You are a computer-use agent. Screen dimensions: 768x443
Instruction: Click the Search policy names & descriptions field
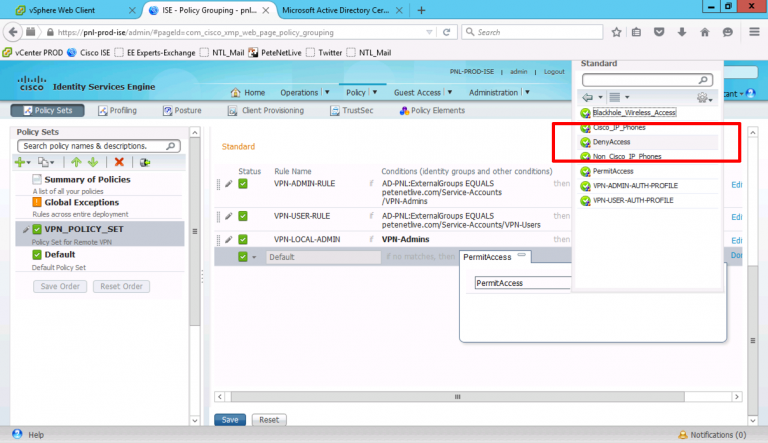(98, 146)
